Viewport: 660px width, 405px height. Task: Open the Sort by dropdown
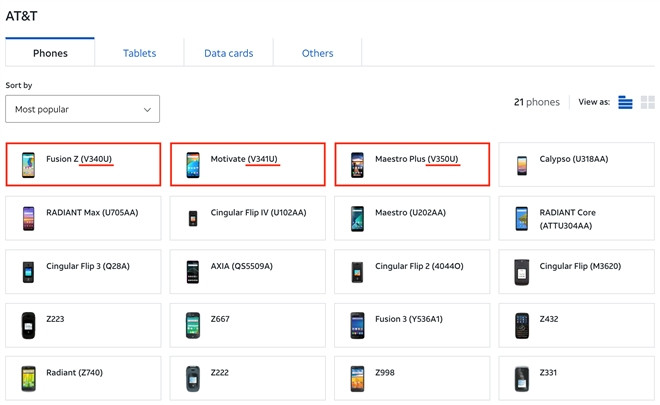pyautogui.click(x=82, y=109)
